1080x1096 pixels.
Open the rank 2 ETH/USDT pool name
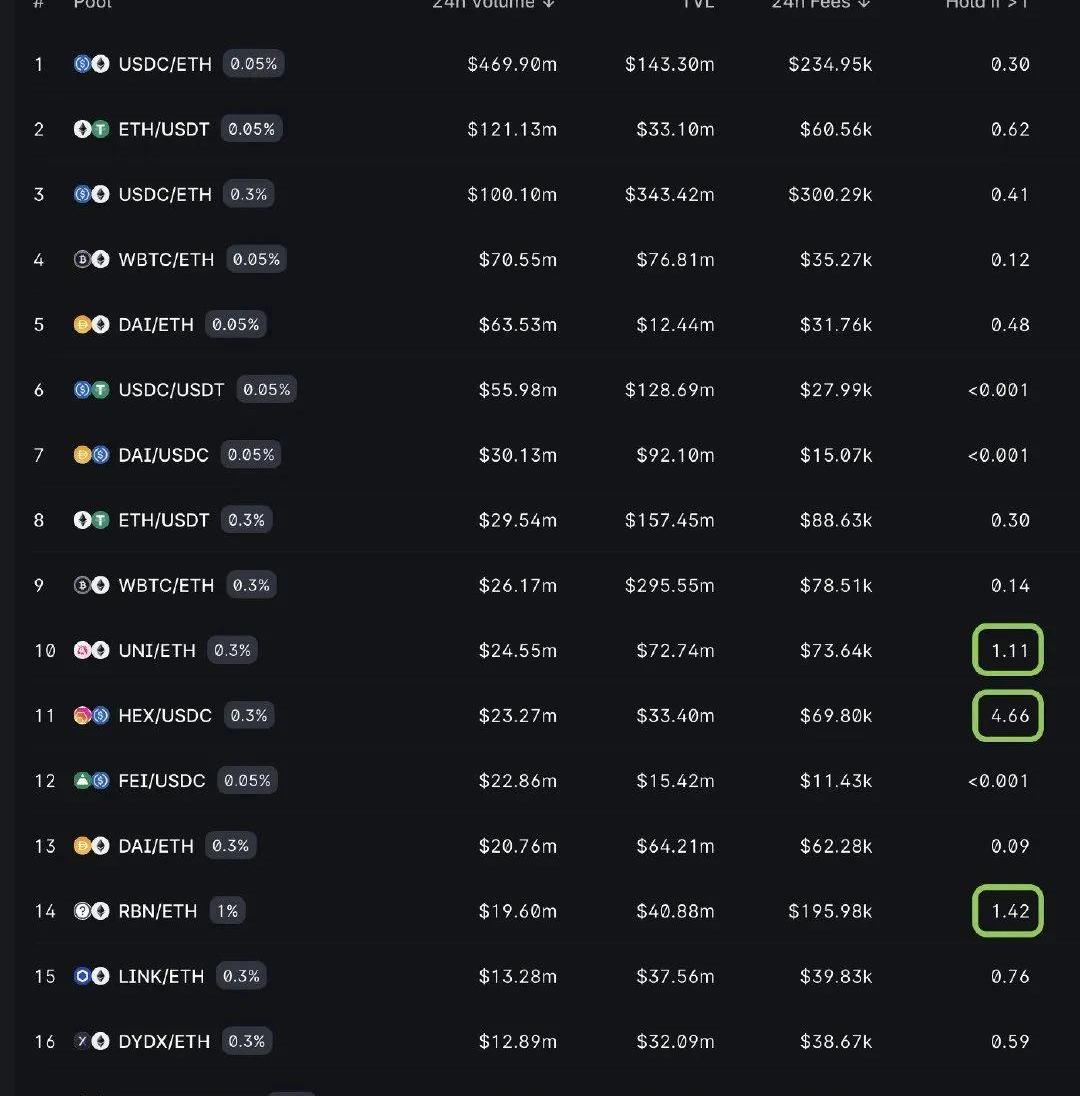coord(164,129)
